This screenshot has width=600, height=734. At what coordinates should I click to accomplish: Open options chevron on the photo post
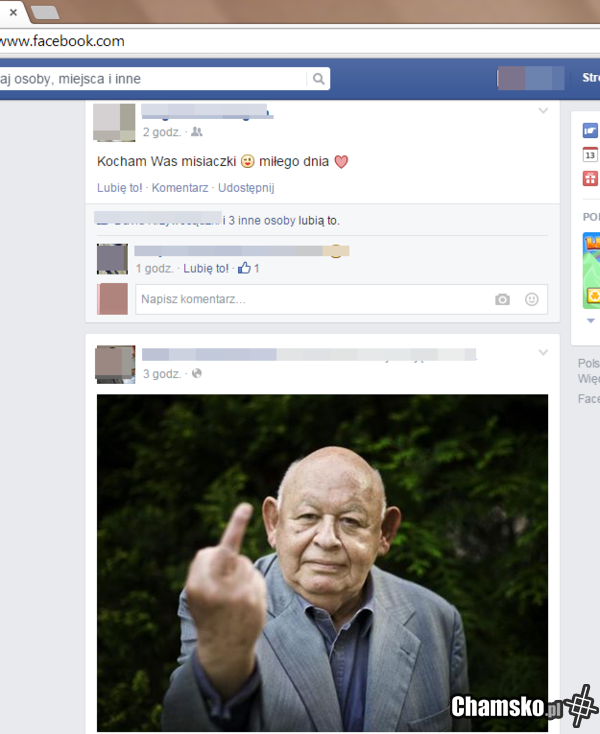[x=543, y=352]
